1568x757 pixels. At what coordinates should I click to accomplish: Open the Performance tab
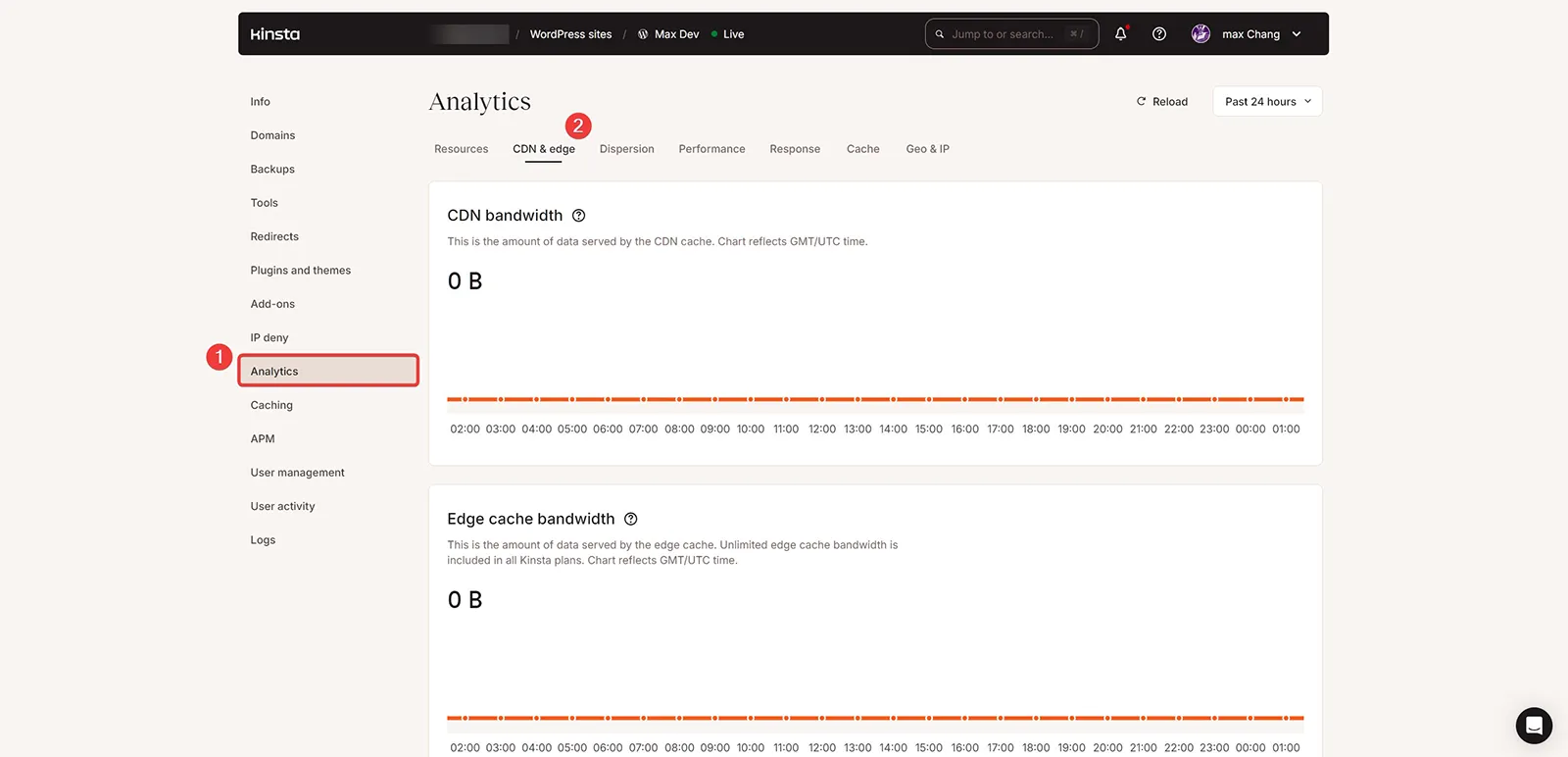click(711, 149)
